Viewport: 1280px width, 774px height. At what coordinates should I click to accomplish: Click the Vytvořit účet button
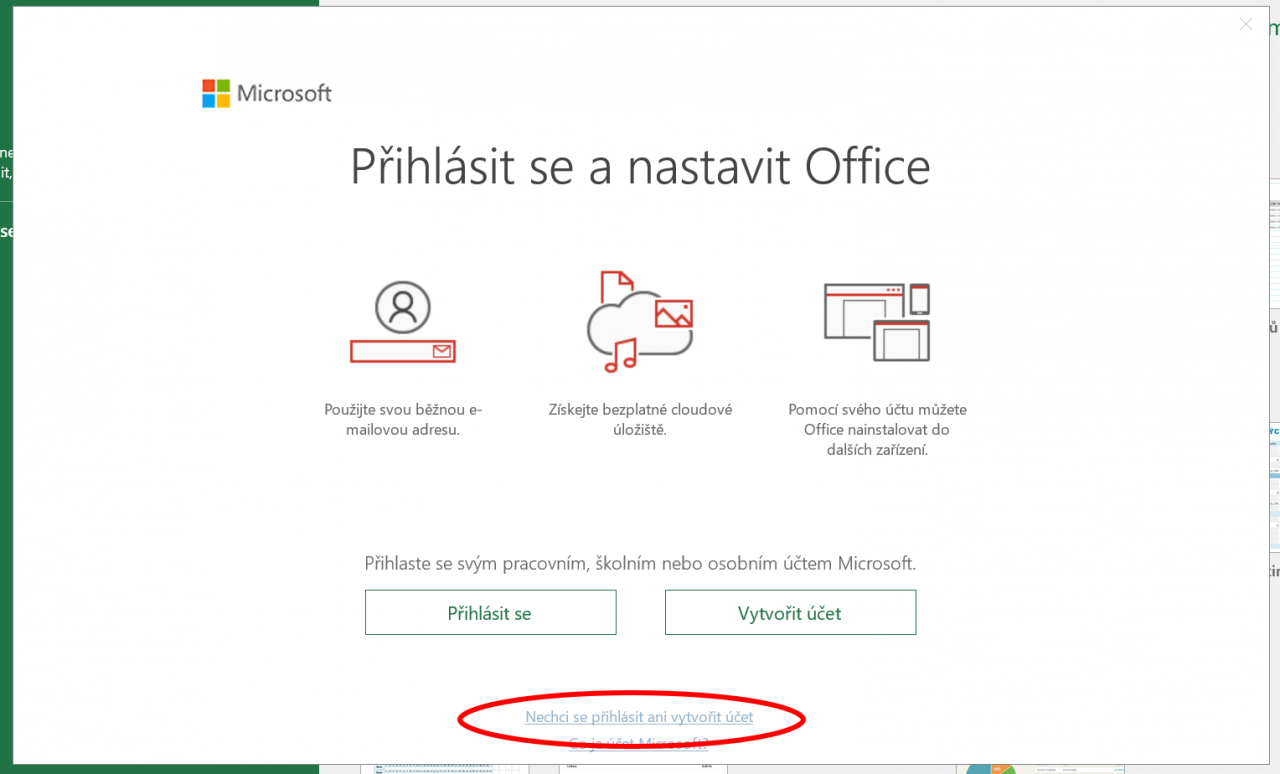[790, 612]
